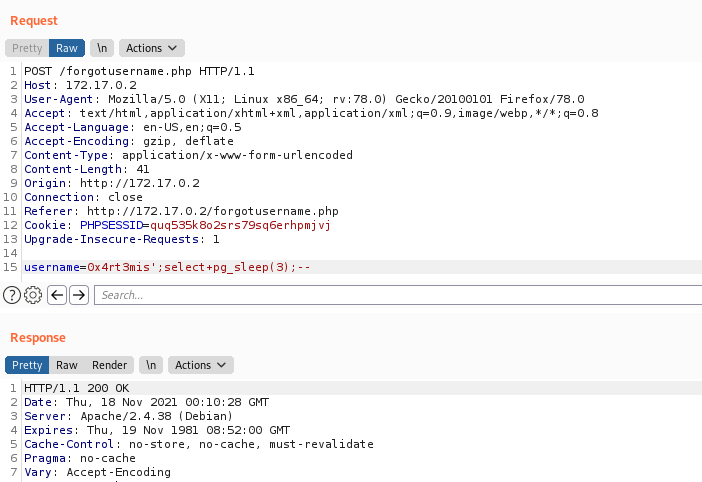This screenshot has height=482, width=702.
Task: Click the Content-Type header line
Action: 188,155
